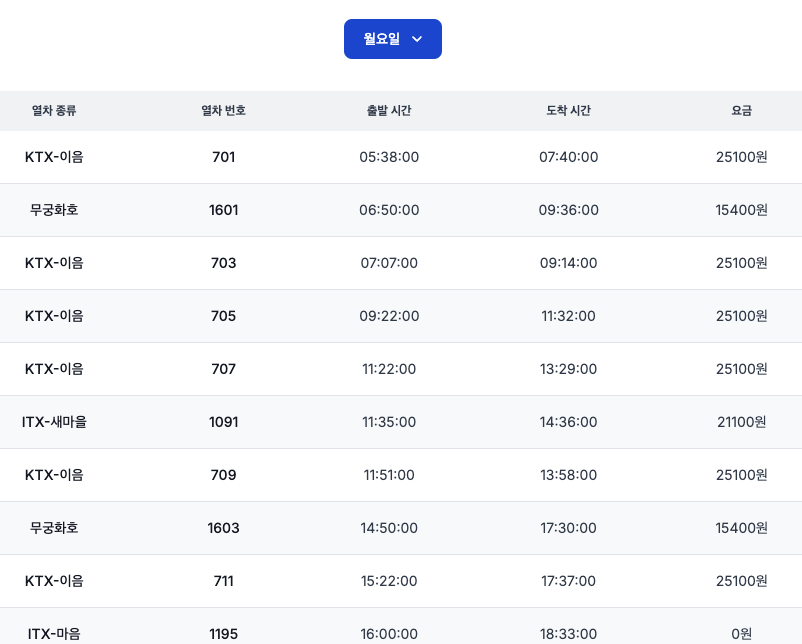
Task: Click the 출발 시간 column header
Action: (389, 110)
